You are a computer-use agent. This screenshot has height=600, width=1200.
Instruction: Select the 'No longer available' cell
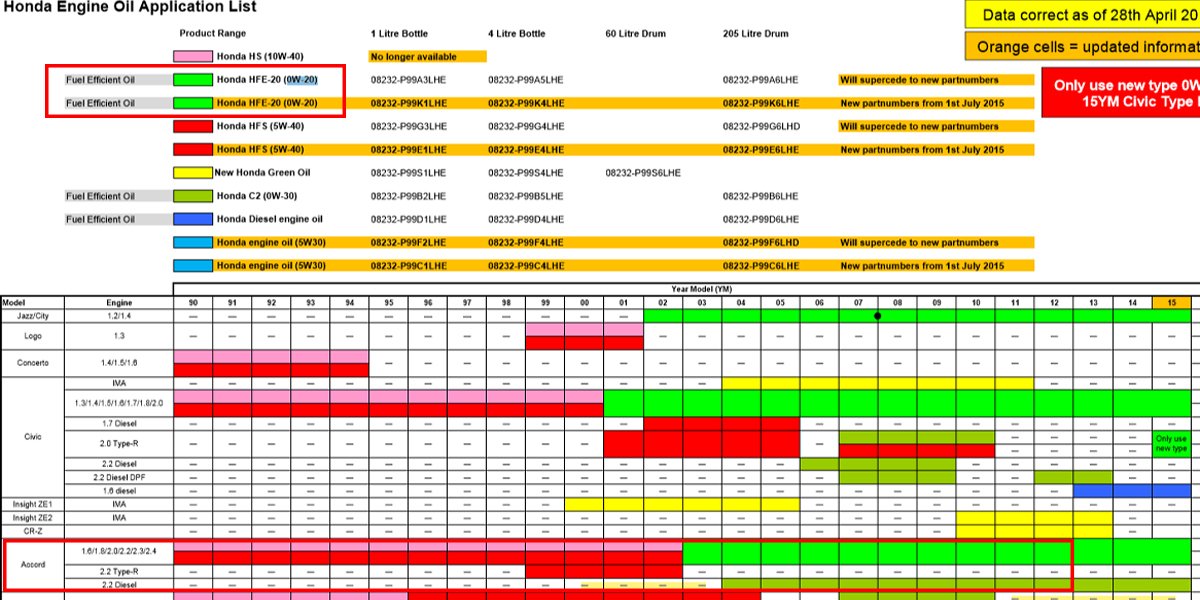(427, 57)
